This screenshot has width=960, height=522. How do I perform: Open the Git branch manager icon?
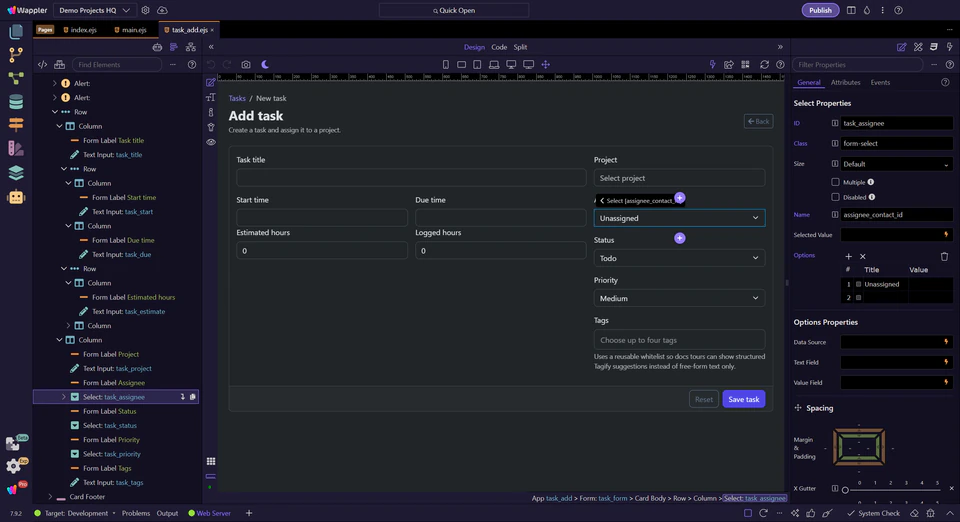[16, 54]
